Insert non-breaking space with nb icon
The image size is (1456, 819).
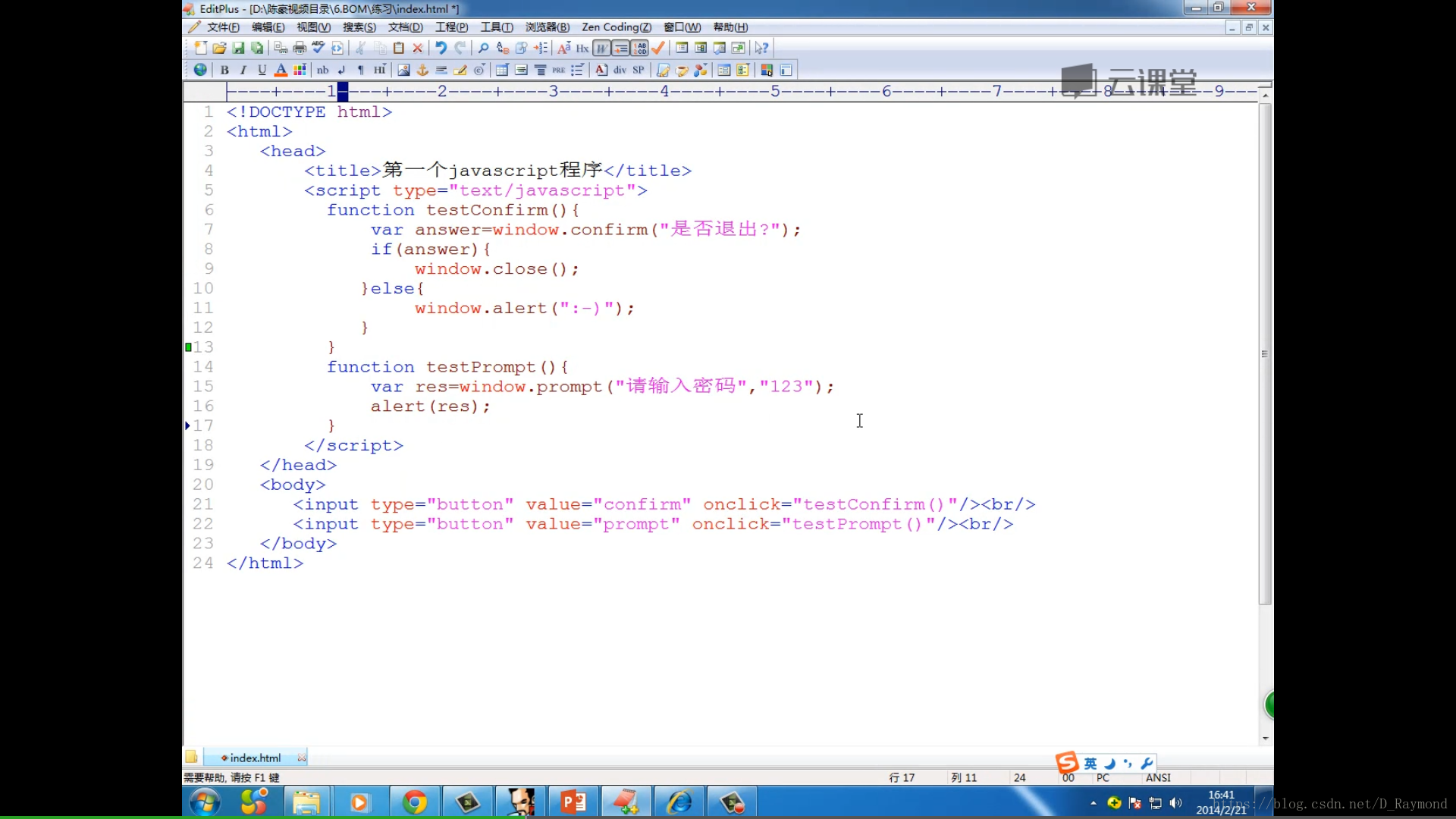323,70
